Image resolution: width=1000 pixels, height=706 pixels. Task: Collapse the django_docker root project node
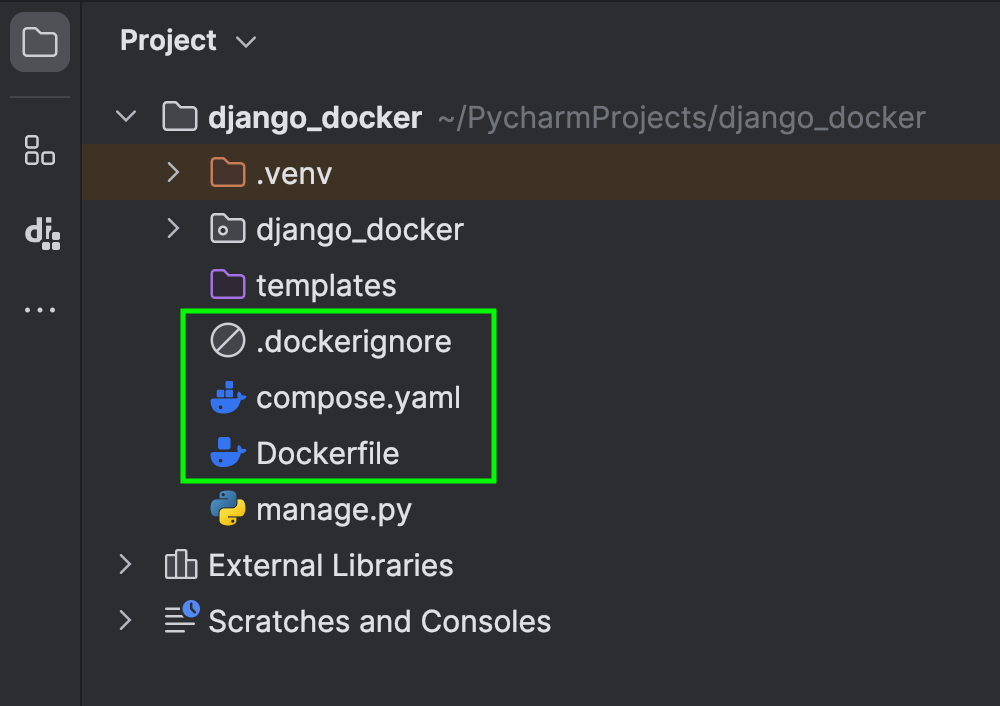coord(126,117)
